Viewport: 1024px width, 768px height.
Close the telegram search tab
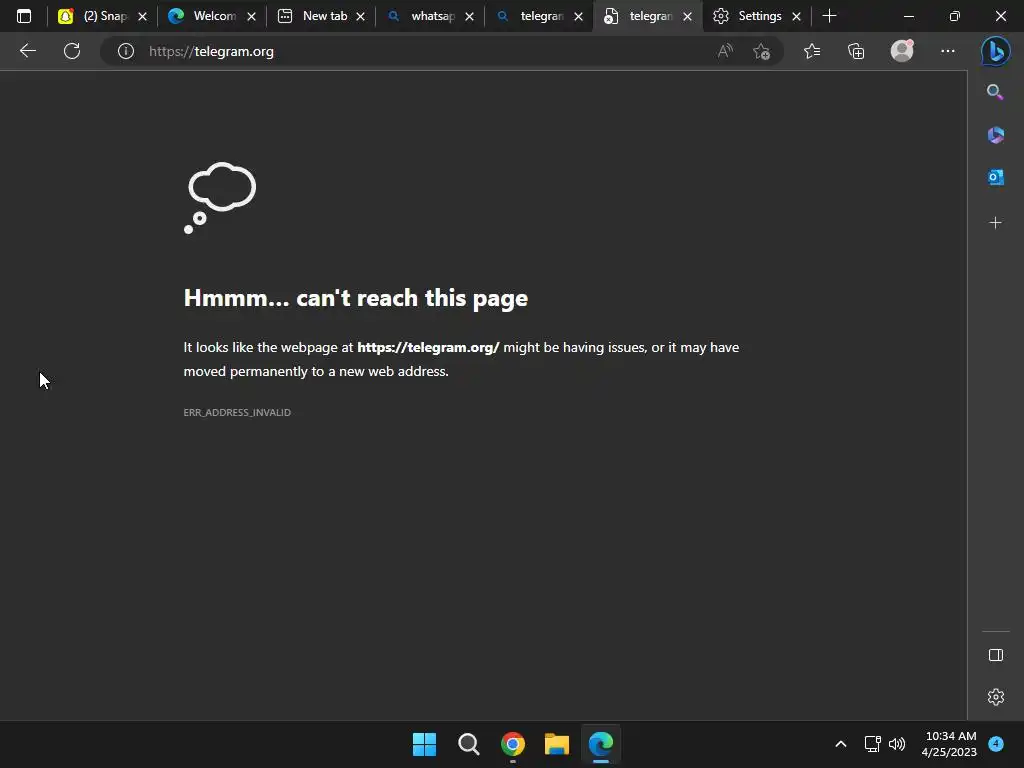tap(579, 16)
